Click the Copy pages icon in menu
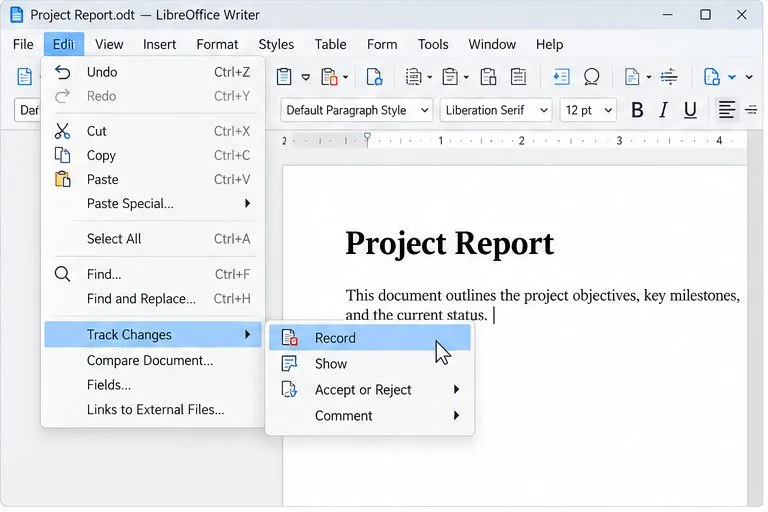The height and width of the screenshot is (512, 768). tap(62, 155)
